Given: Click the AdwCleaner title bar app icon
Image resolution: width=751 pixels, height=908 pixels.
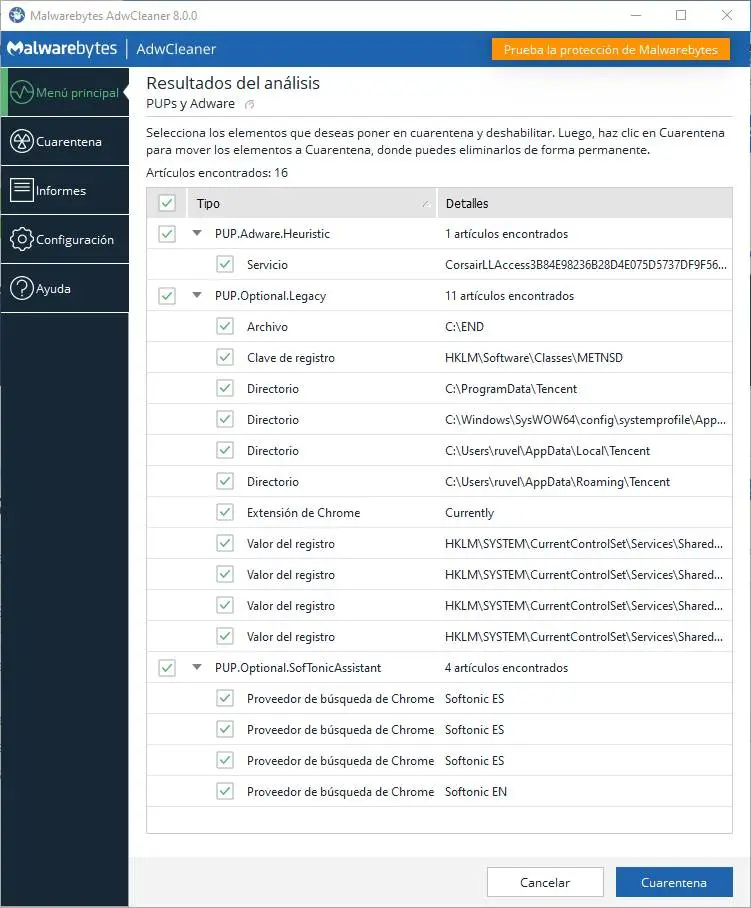Looking at the screenshot, I should coord(16,15).
